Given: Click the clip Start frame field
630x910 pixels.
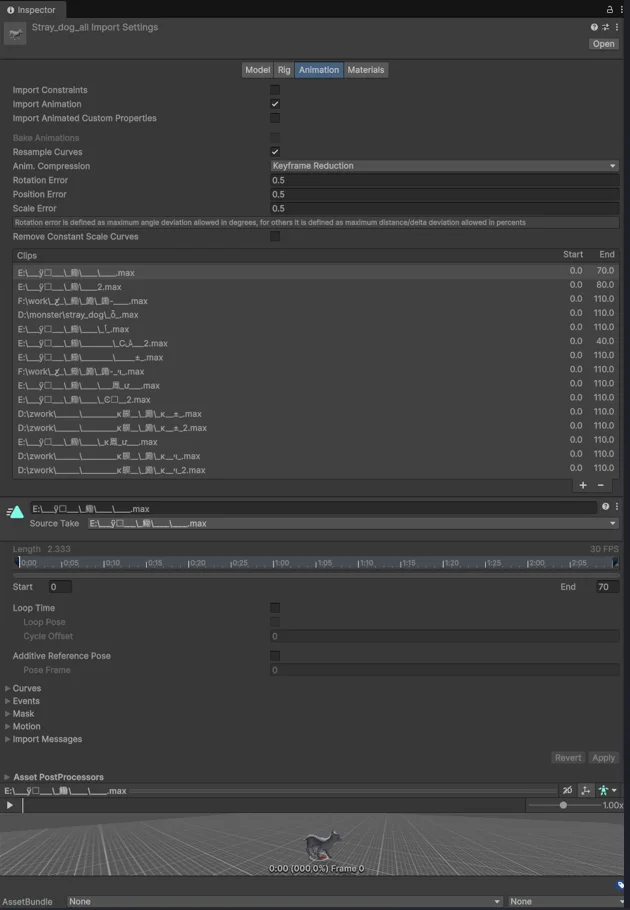Looking at the screenshot, I should click(x=60, y=587).
